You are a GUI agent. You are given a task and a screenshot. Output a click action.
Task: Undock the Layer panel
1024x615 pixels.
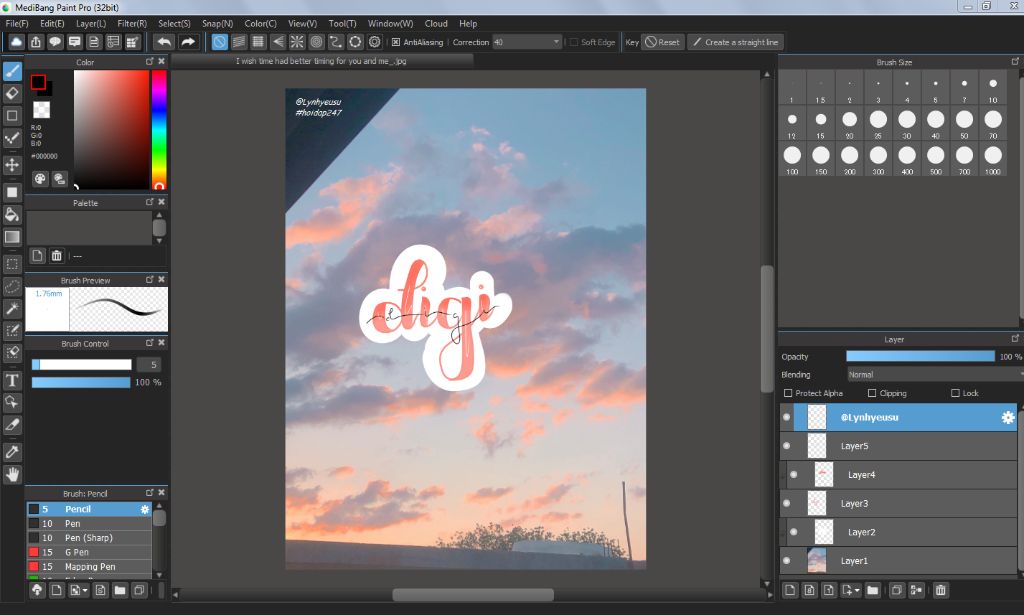[1015, 338]
